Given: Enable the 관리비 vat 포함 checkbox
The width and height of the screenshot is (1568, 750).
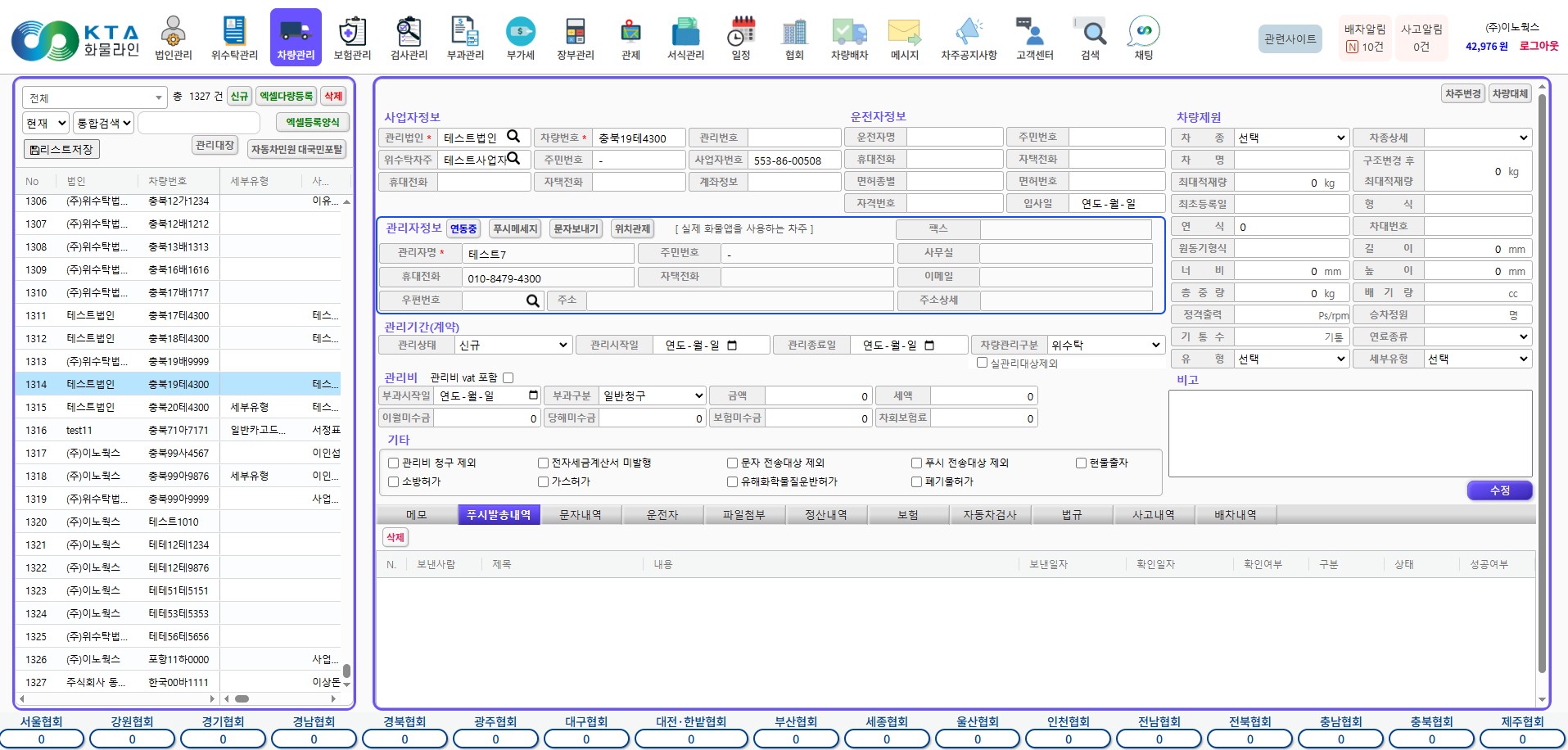Looking at the screenshot, I should [x=508, y=377].
